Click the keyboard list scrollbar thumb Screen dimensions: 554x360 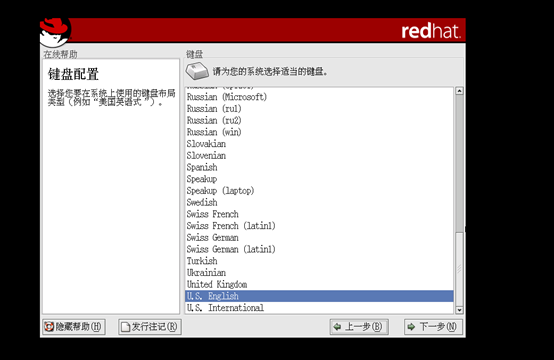pyautogui.click(x=459, y=268)
